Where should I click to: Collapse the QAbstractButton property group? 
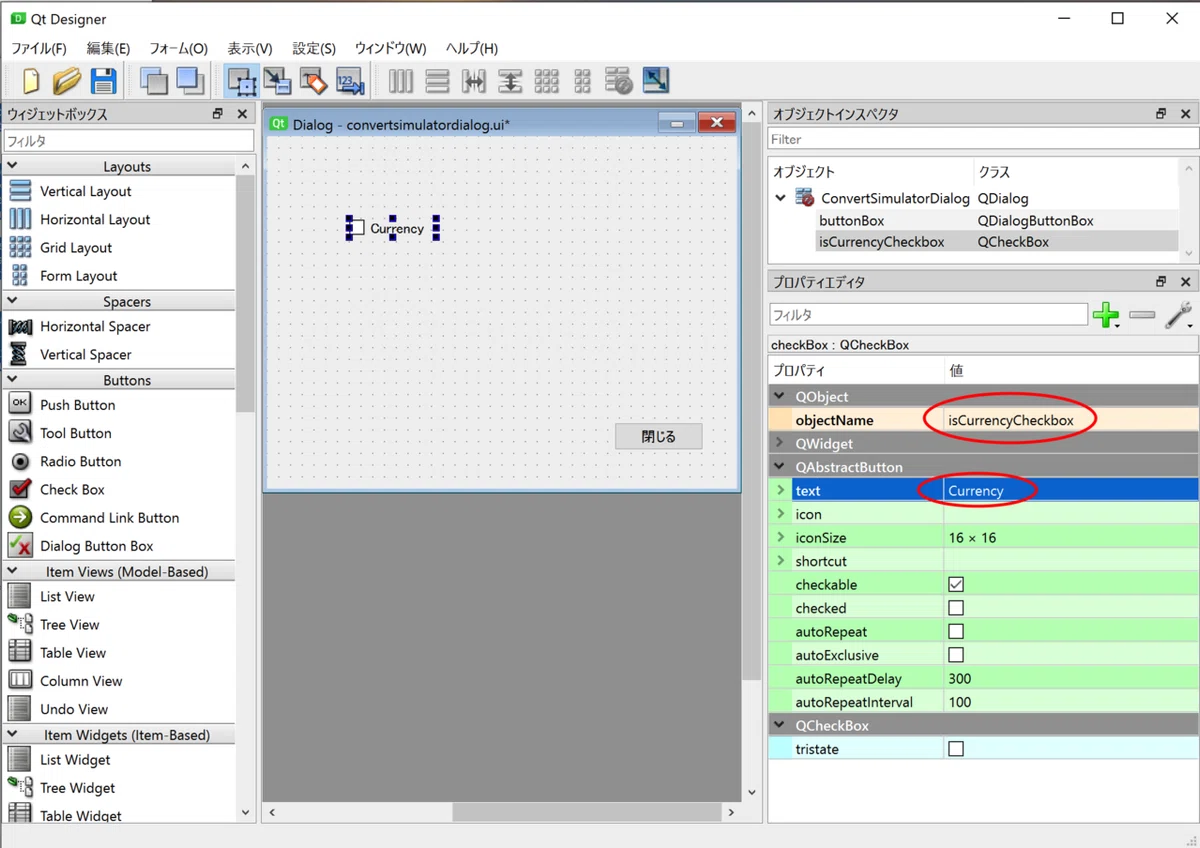tap(781, 467)
